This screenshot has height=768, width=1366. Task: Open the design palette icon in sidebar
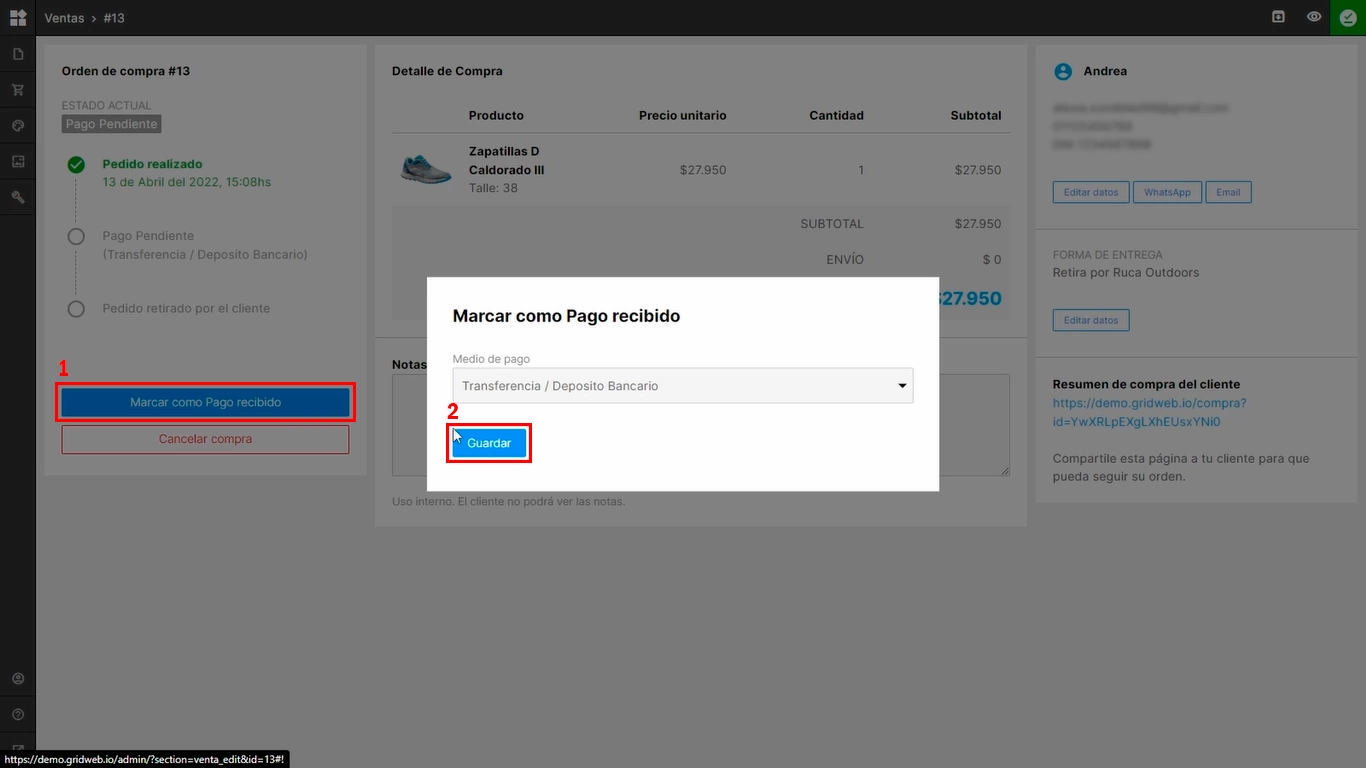(x=17, y=126)
